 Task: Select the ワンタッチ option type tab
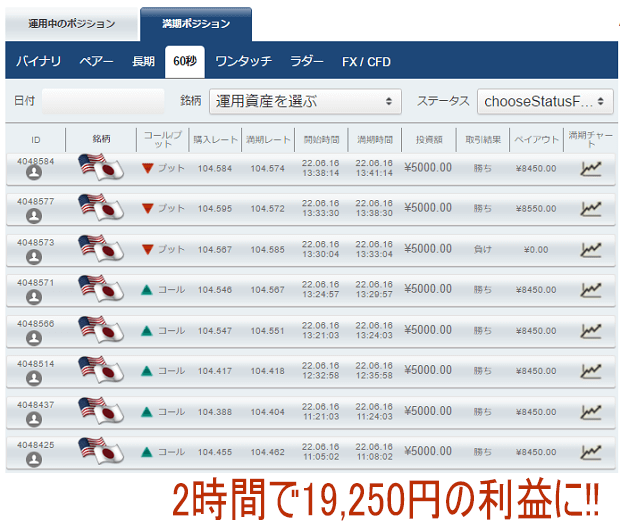tap(244, 62)
